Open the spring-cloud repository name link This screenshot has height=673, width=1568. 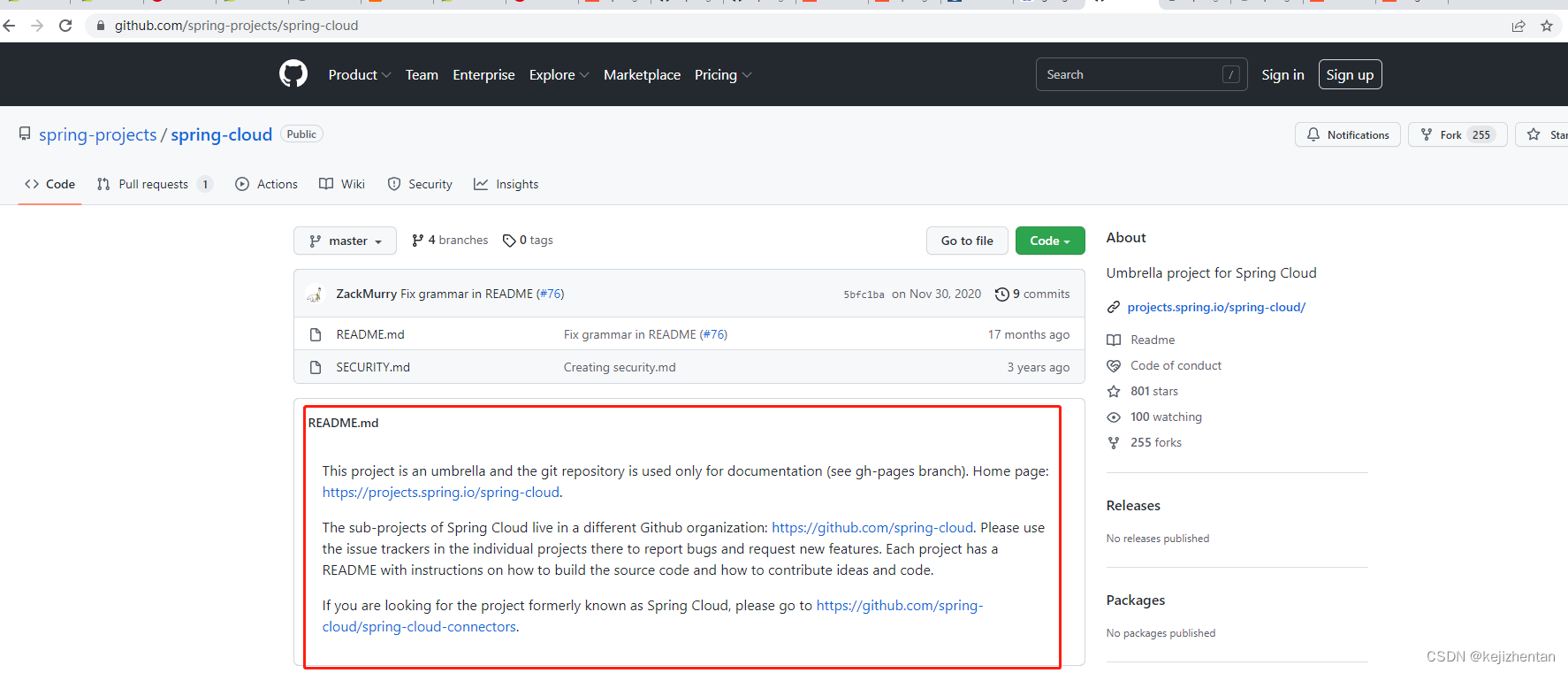click(x=221, y=134)
